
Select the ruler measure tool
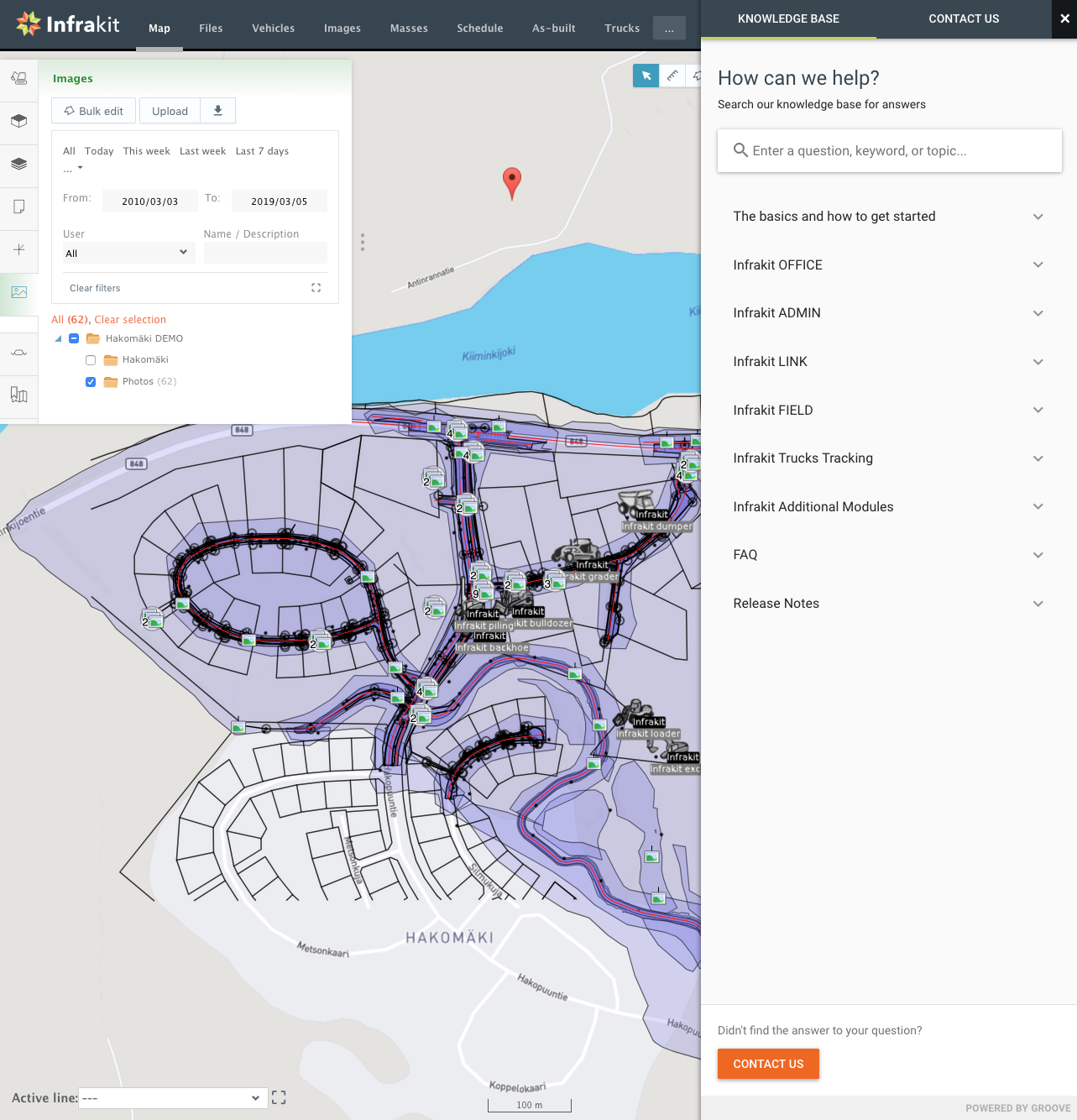click(x=672, y=76)
